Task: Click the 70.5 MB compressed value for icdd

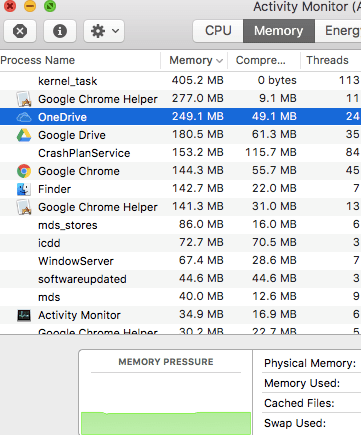Action: click(274, 242)
